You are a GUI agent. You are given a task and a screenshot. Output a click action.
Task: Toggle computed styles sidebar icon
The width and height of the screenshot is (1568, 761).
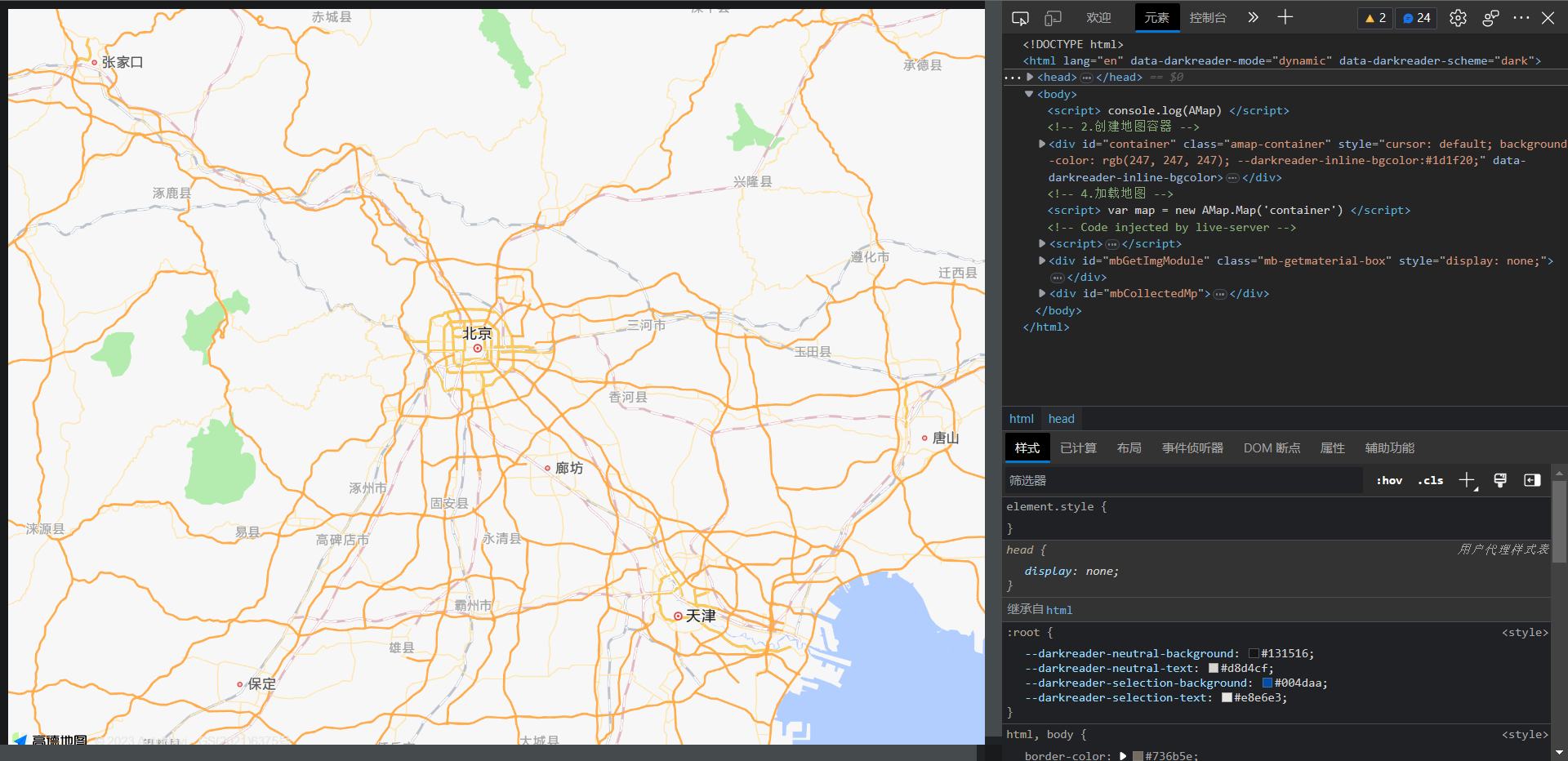1532,480
